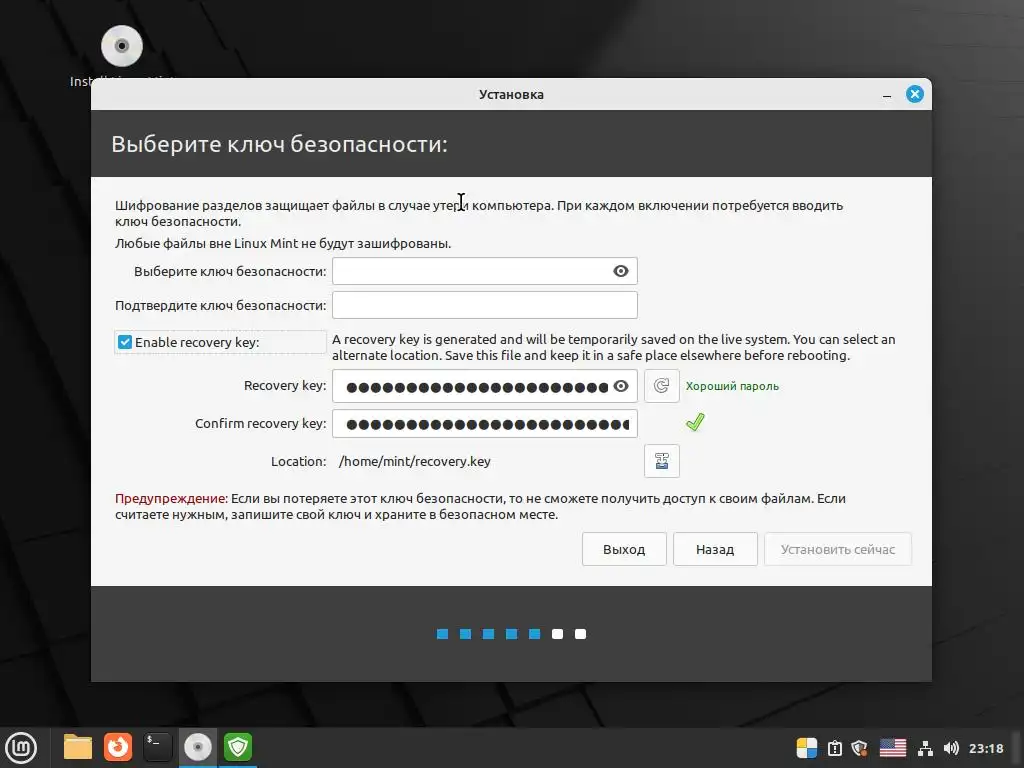
Task: Open the clipboard/notification tray icon
Action: pyautogui.click(x=835, y=748)
